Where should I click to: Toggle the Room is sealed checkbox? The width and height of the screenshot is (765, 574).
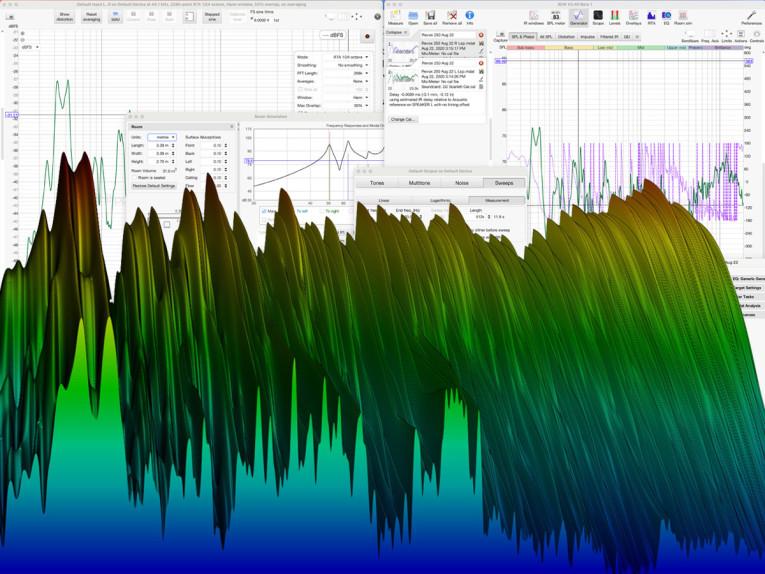pos(133,178)
